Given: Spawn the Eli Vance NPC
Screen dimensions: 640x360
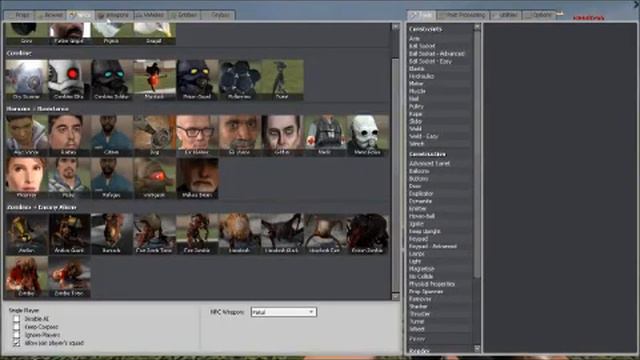Looking at the screenshot, I should tap(239, 135).
